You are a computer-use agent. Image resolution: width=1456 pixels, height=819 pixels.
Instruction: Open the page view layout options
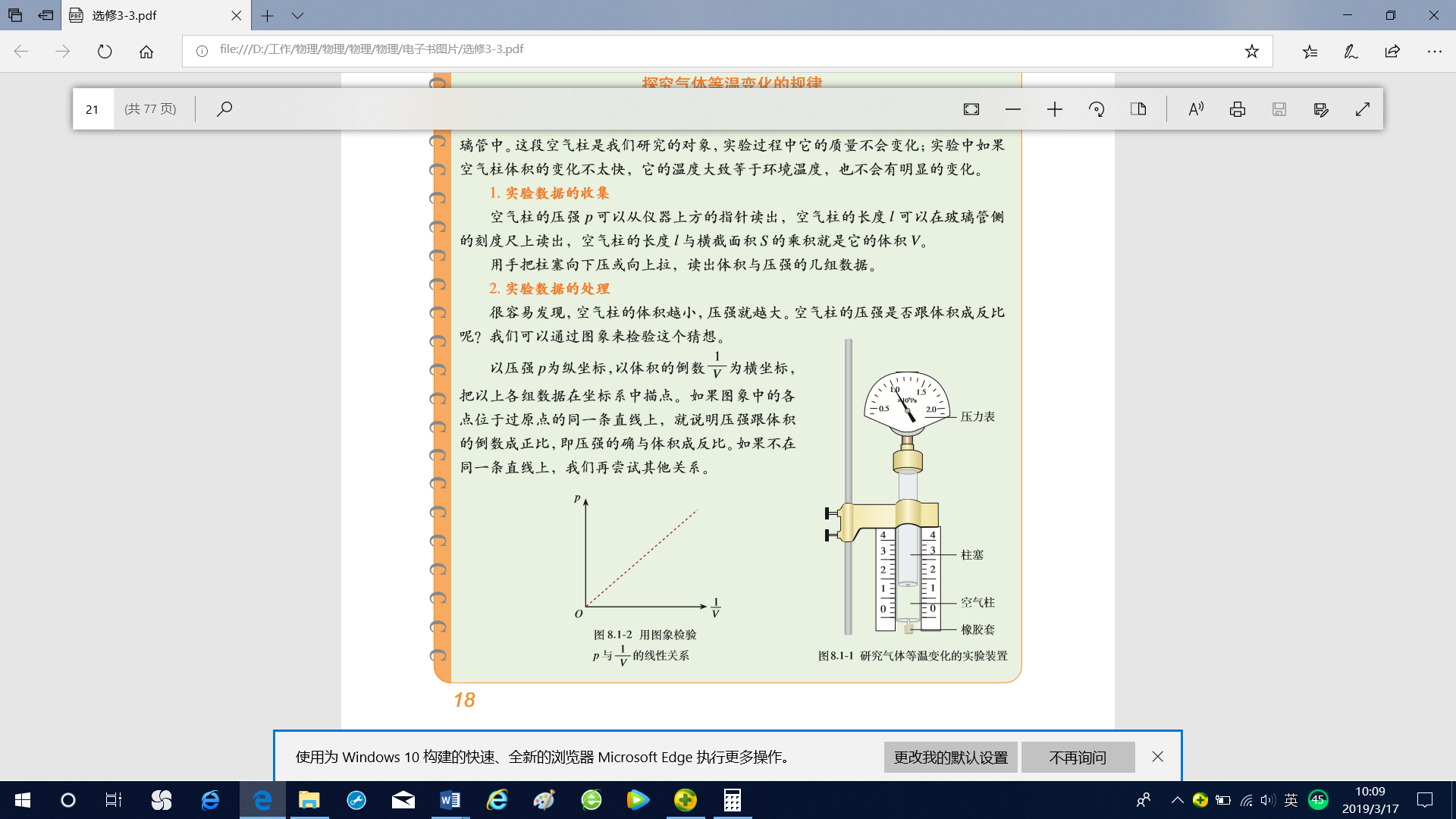pos(1138,109)
